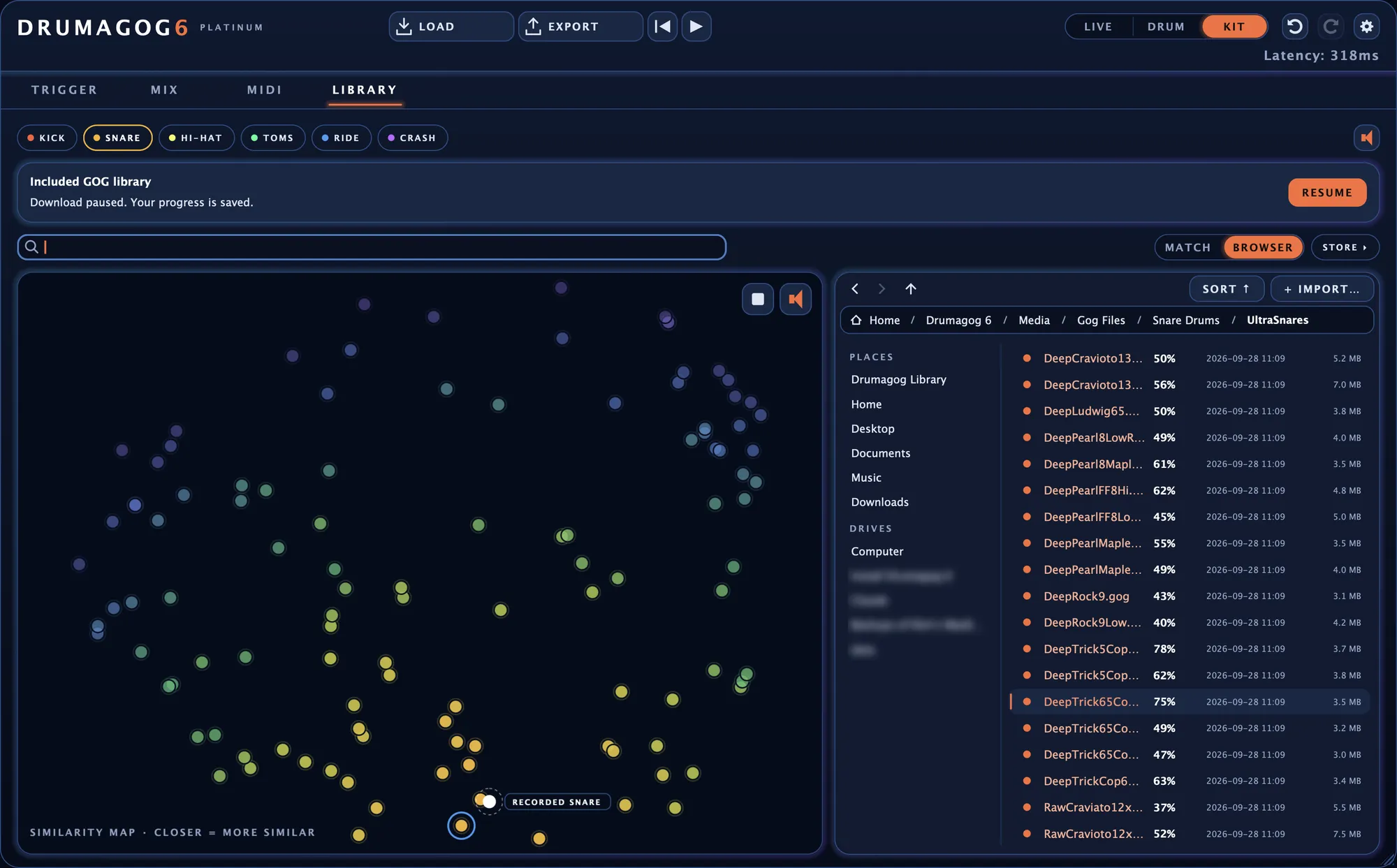Stop playback in the similarity map

(758, 299)
